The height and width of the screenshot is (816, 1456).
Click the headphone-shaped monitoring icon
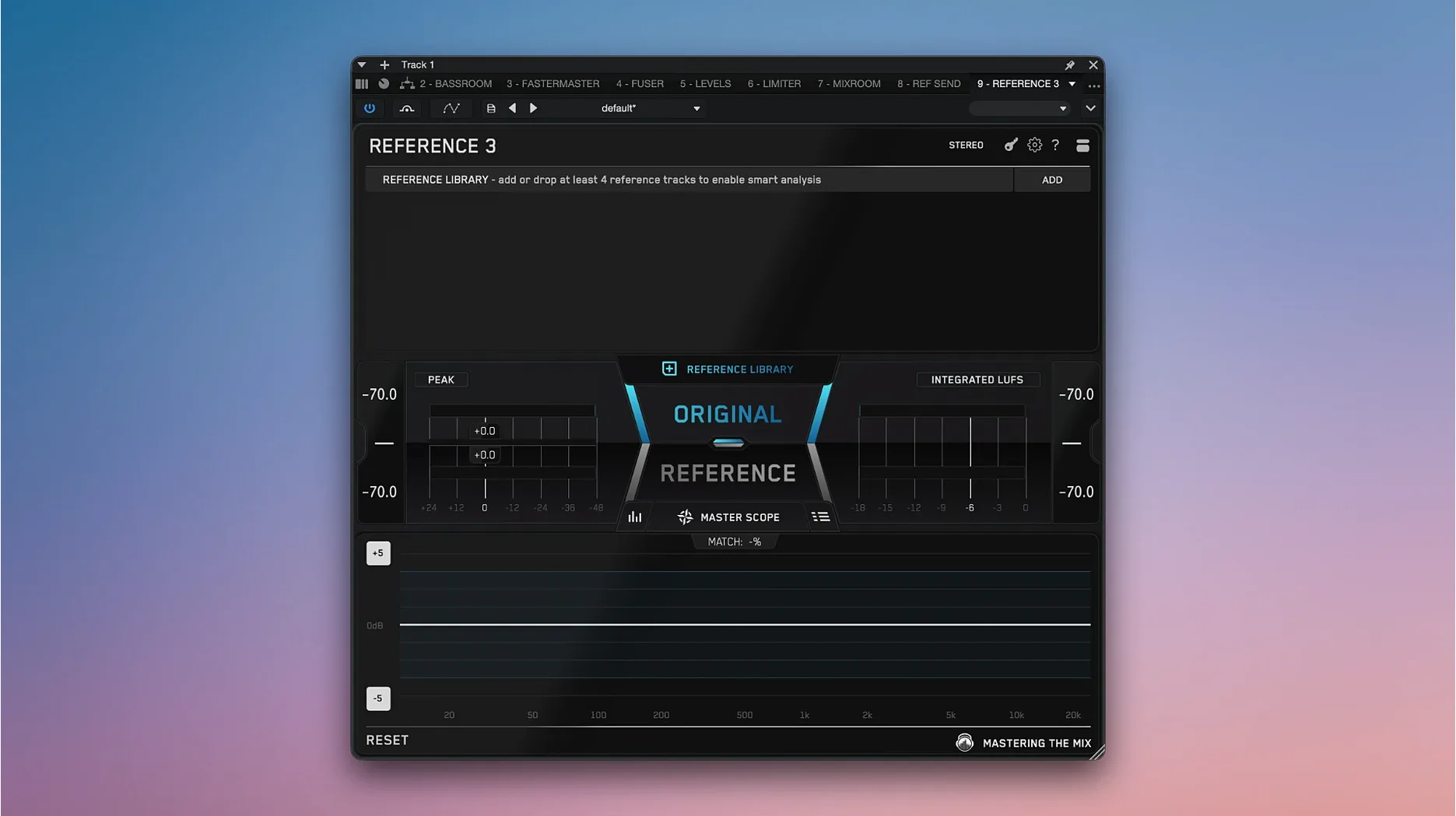point(406,108)
